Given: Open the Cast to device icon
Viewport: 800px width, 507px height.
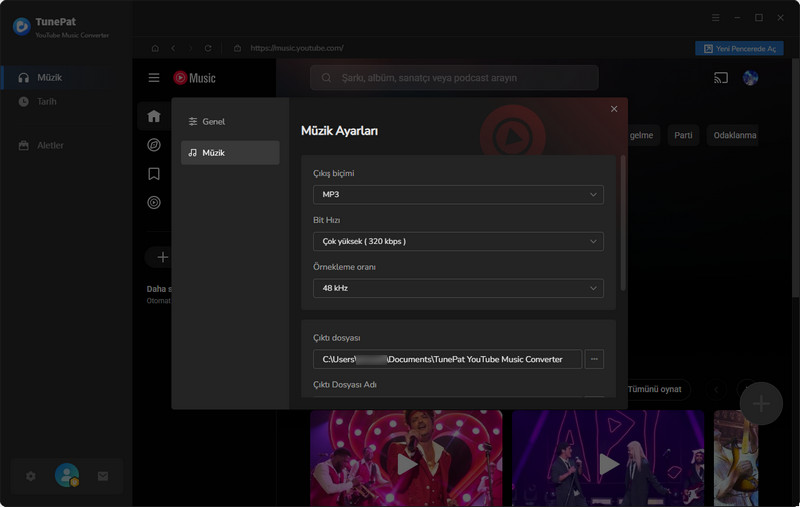Looking at the screenshot, I should point(721,78).
